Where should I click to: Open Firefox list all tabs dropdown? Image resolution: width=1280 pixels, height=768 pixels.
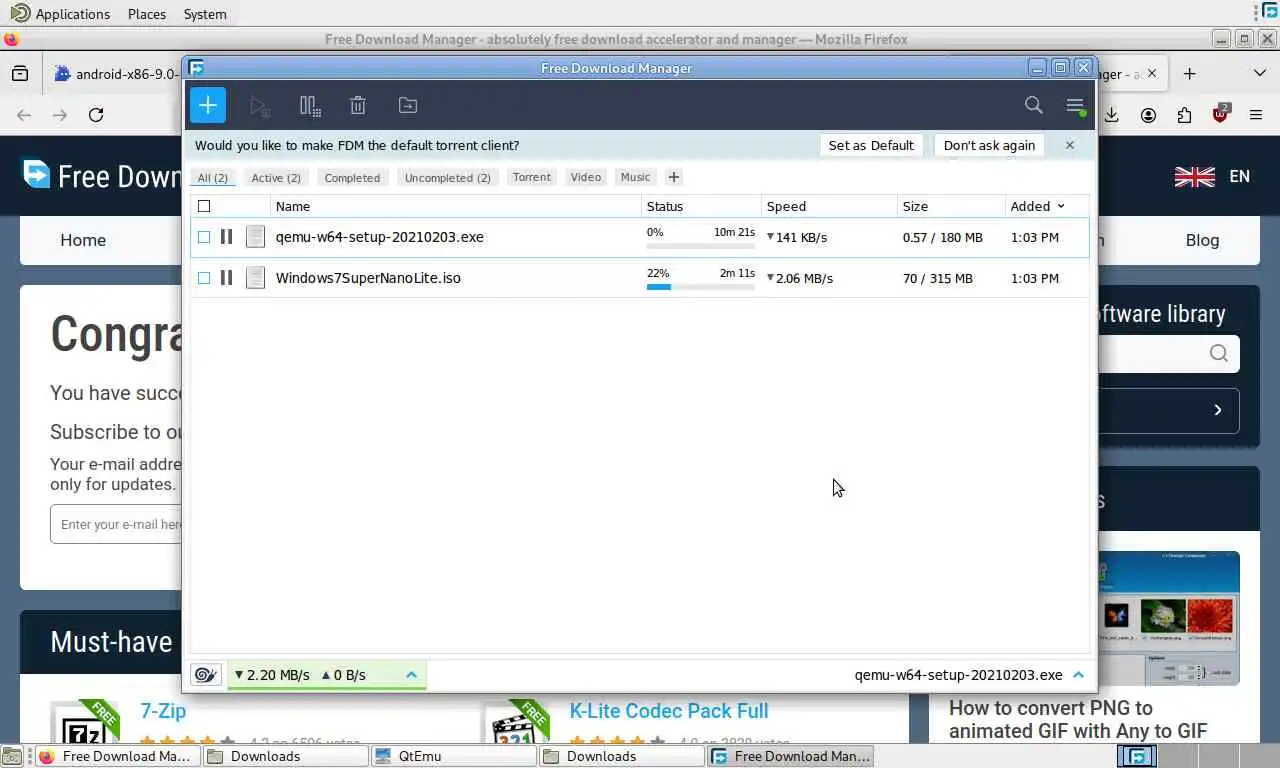tap(1259, 73)
